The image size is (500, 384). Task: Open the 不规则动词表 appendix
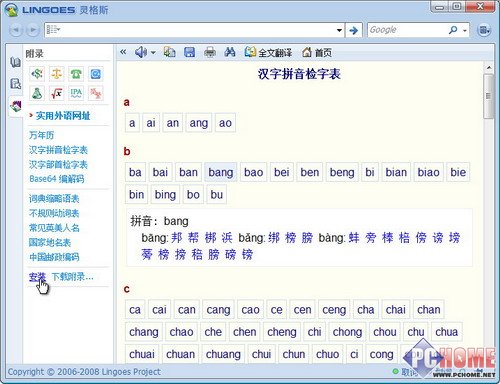pos(54,213)
